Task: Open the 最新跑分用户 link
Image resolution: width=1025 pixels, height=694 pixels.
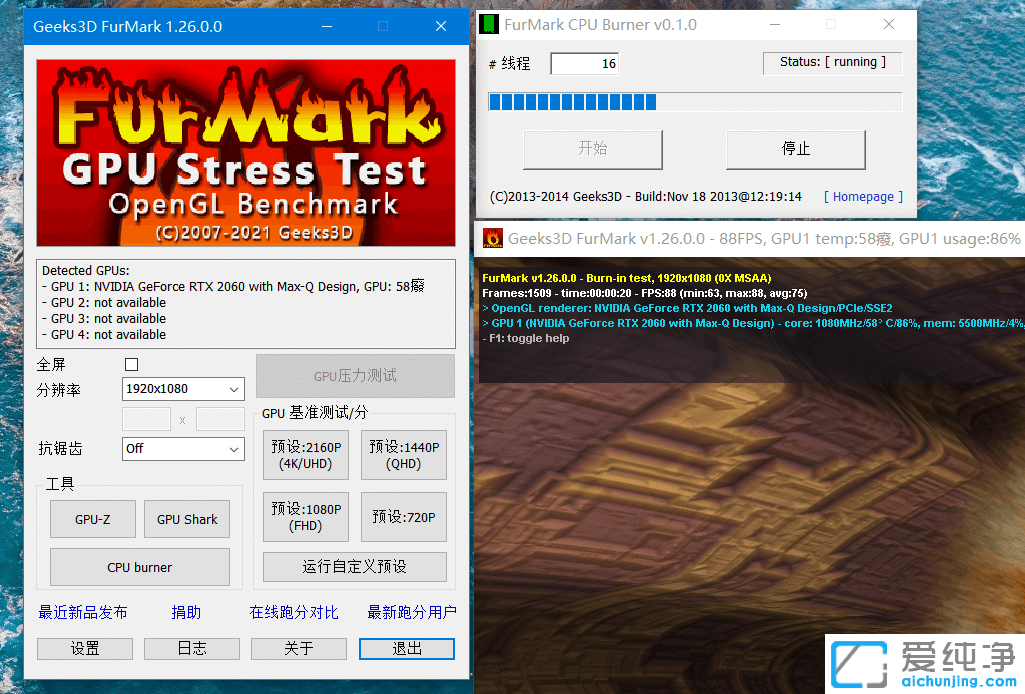Action: [x=412, y=612]
